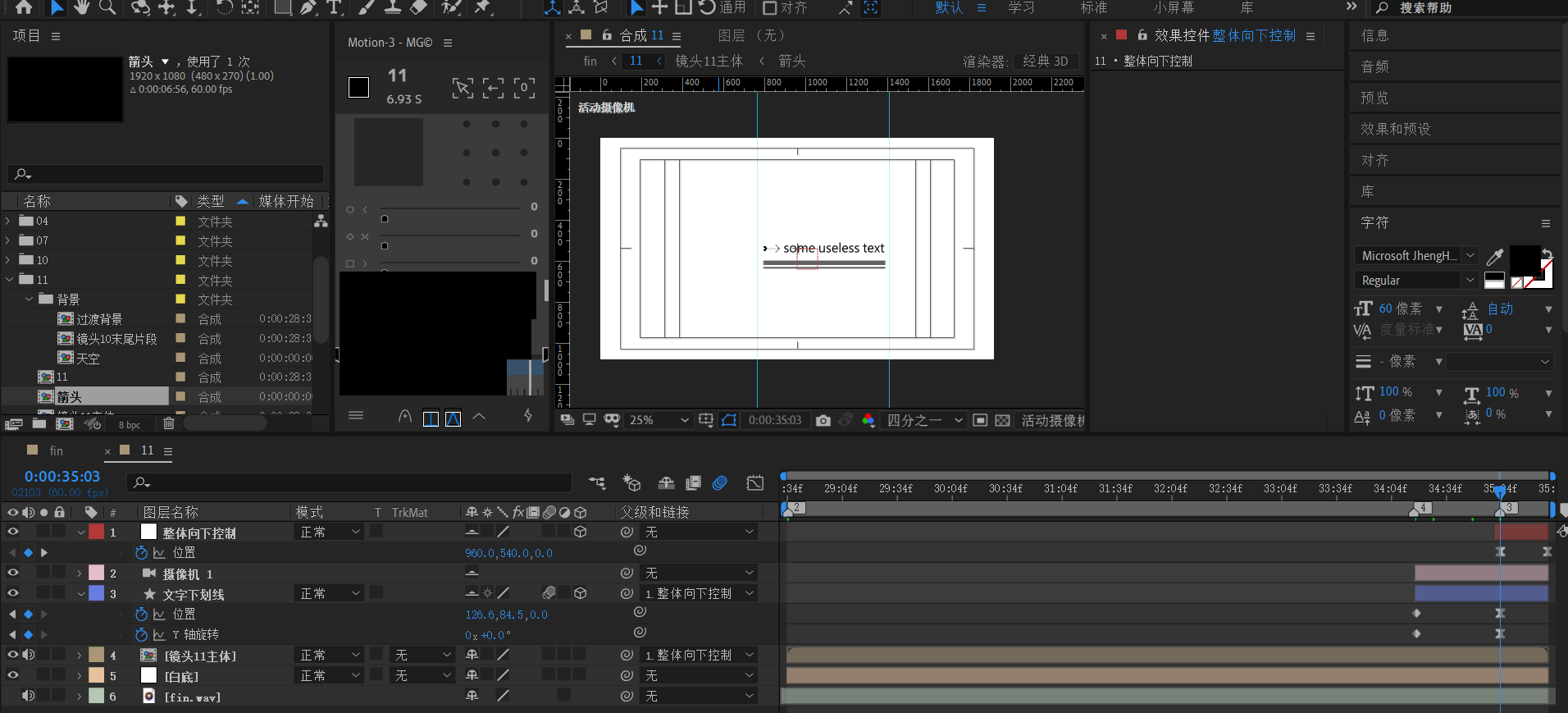The image size is (1568, 713).
Task: Click the black fill color swatch in Character
Action: pyautogui.click(x=1525, y=262)
